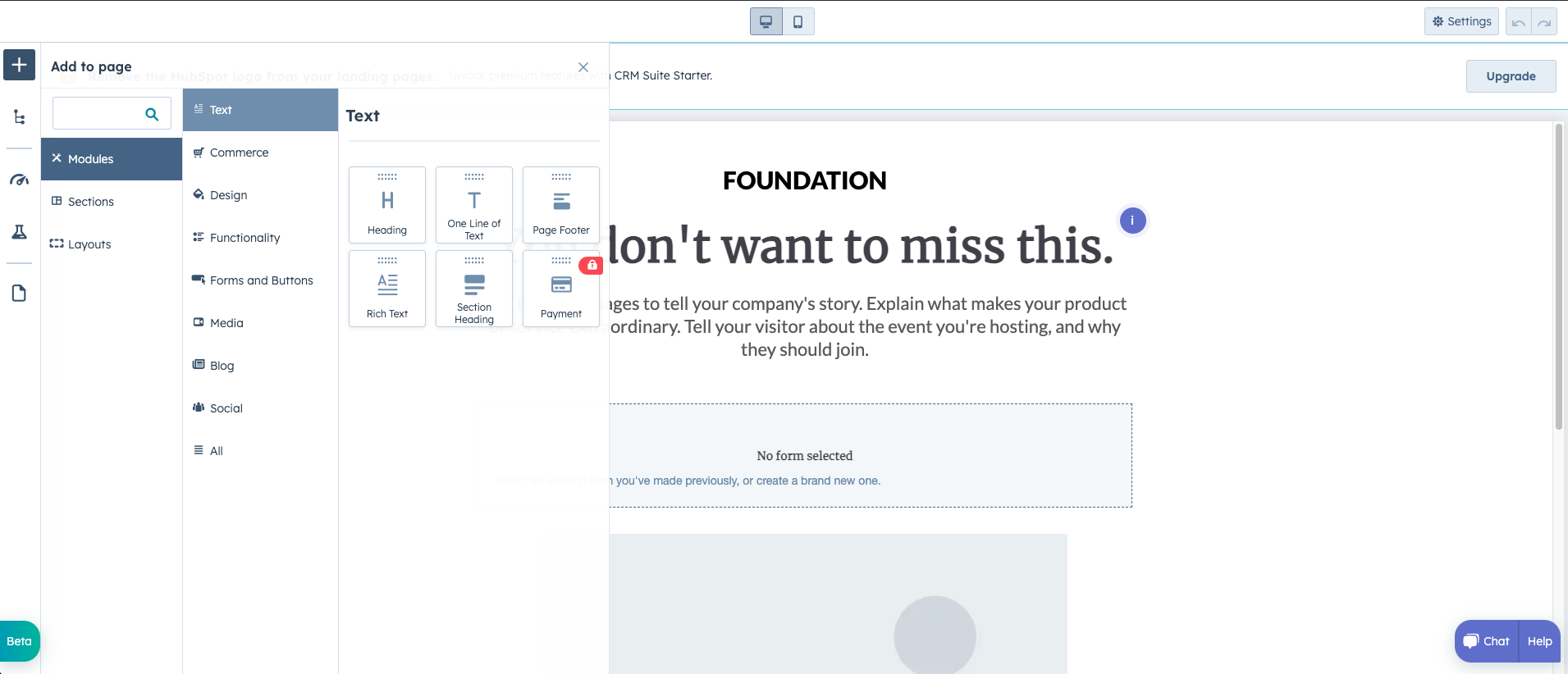1568x674 pixels.
Task: Select the Forms and Buttons category
Action: tap(261, 280)
